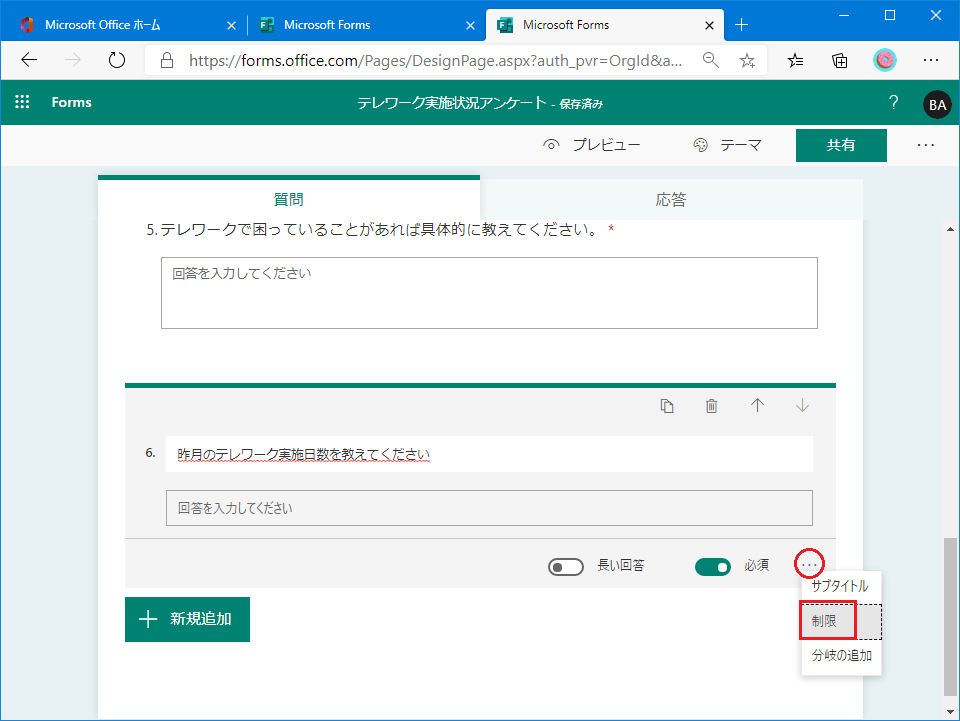Move question 6 up with the arrow
This screenshot has width=960, height=721.
click(757, 406)
